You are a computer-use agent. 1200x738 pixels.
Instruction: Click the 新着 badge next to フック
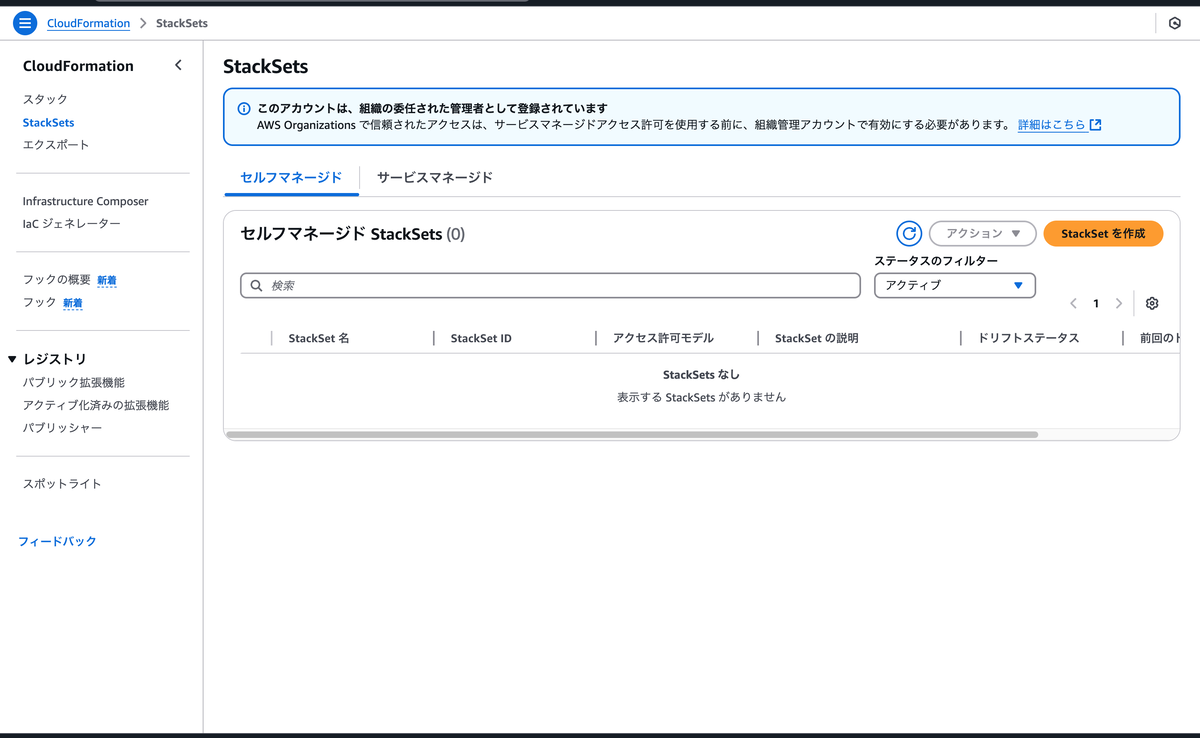(73, 303)
